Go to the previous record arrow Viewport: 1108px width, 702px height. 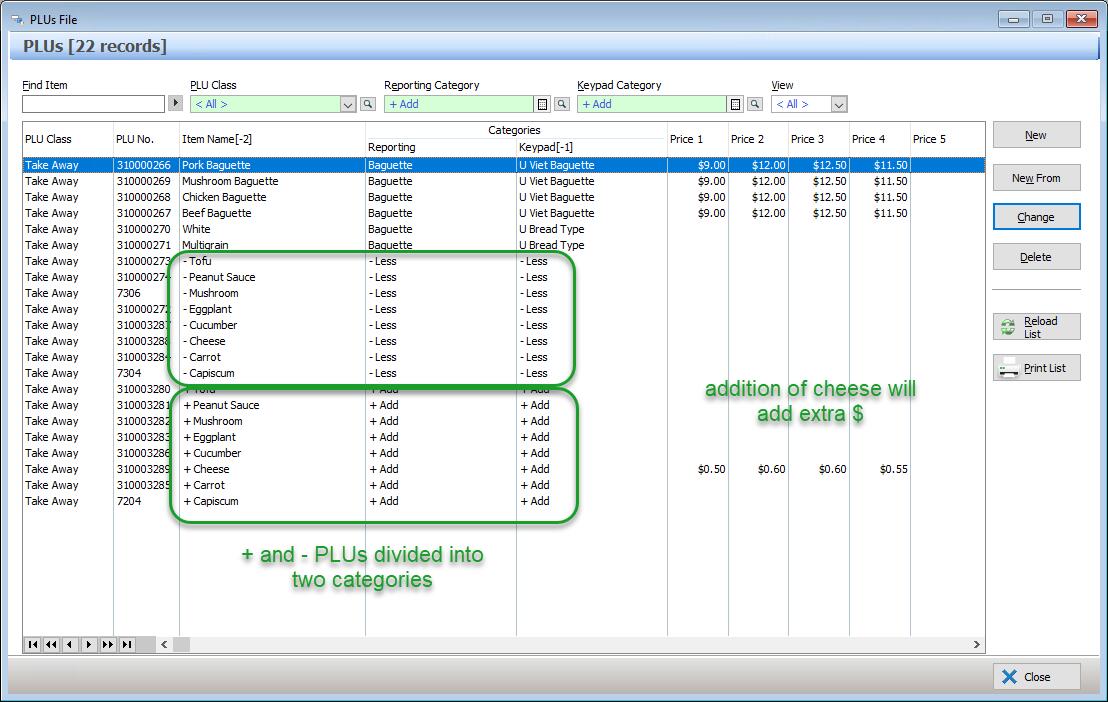tap(70, 645)
